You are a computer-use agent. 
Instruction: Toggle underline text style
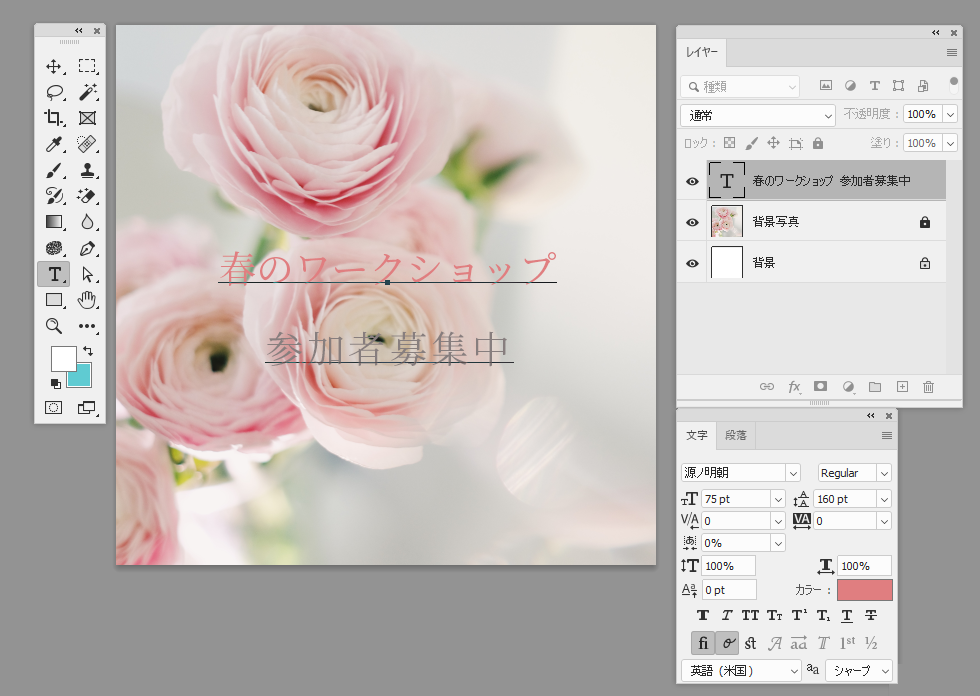pyautogui.click(x=847, y=616)
